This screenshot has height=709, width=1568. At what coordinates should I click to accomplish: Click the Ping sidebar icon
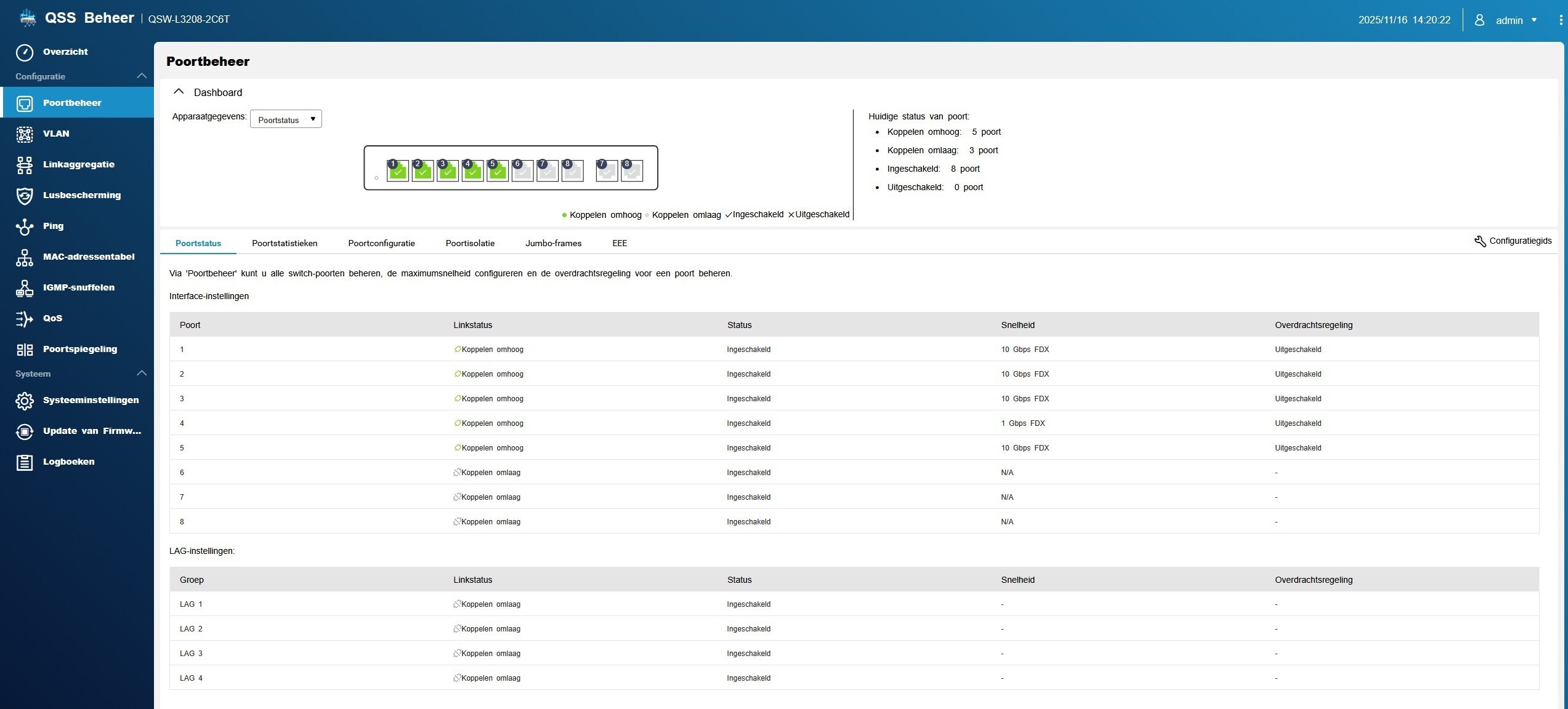[x=25, y=226]
